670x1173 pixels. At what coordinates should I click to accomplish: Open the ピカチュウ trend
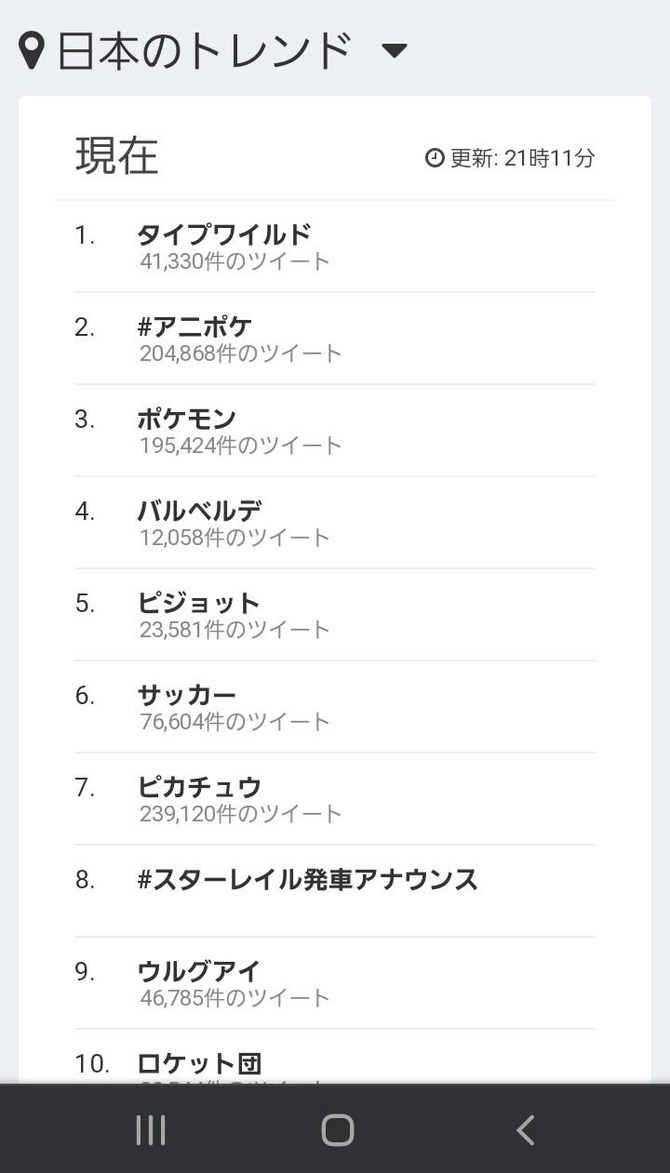(199, 787)
